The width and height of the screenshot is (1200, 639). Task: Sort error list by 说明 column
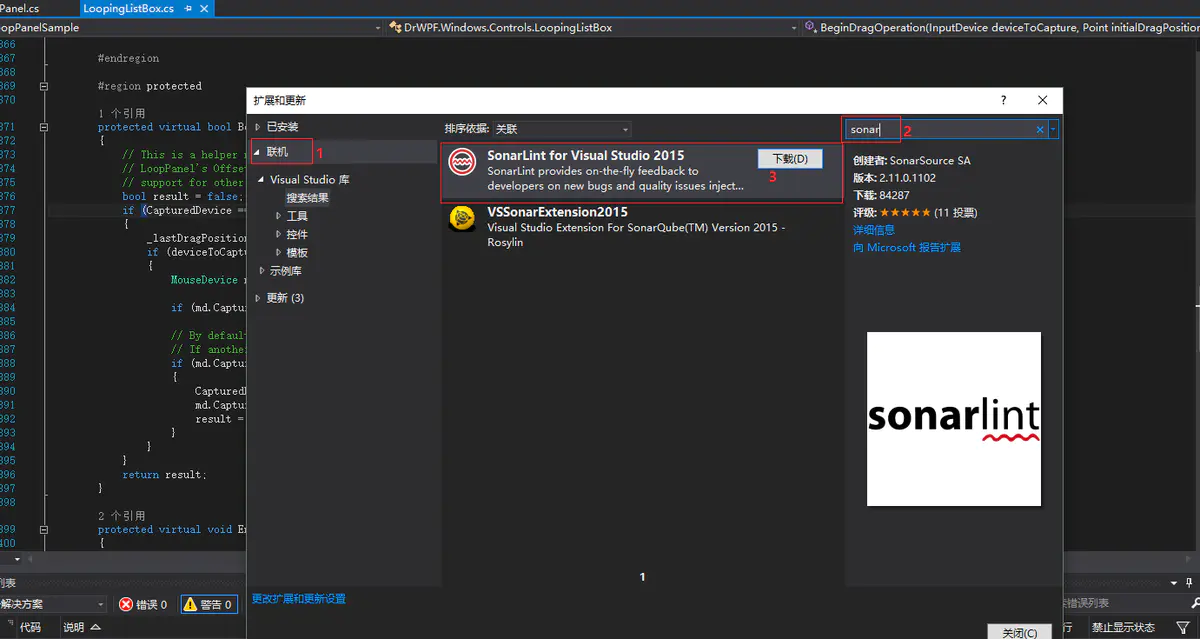[x=74, y=628]
